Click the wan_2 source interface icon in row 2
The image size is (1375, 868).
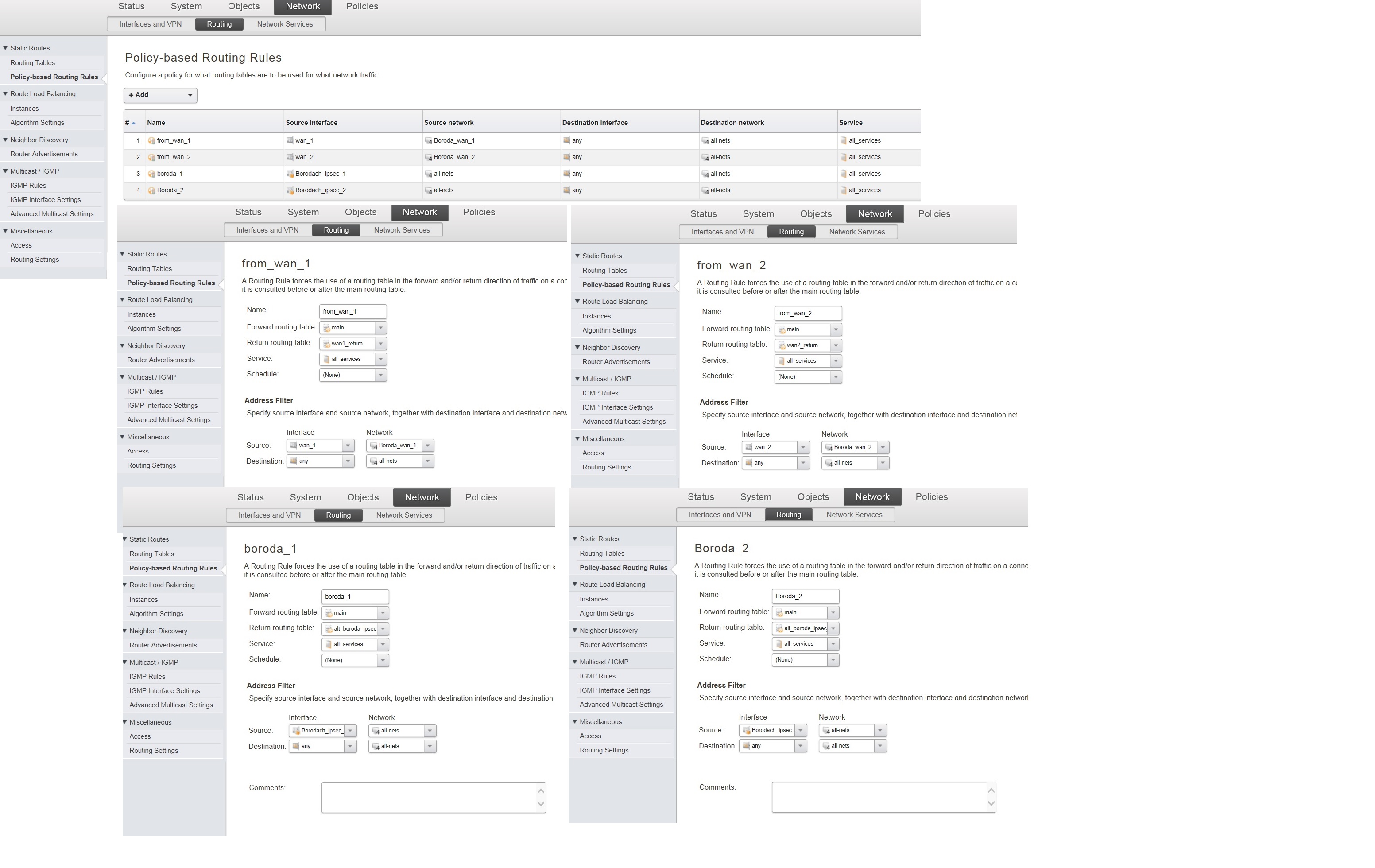(290, 156)
